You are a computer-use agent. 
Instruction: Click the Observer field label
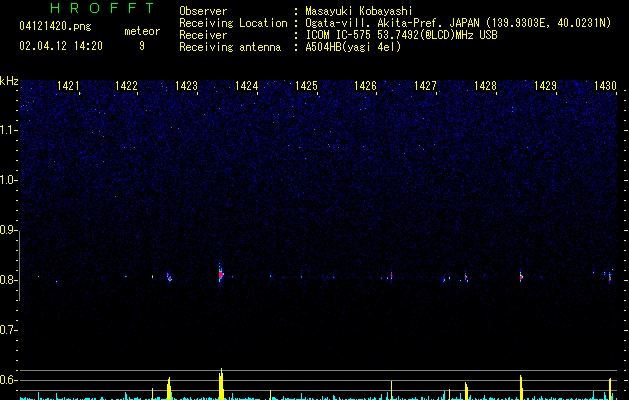point(203,11)
